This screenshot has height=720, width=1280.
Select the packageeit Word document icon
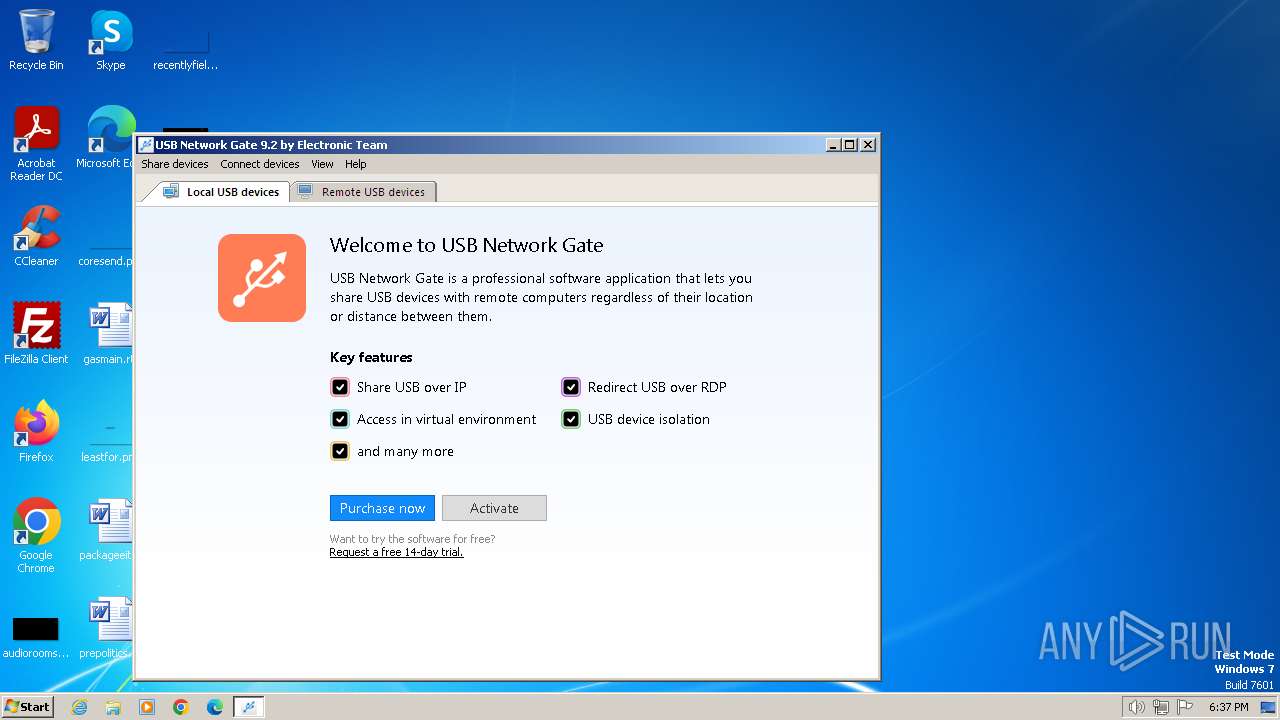pos(108,530)
